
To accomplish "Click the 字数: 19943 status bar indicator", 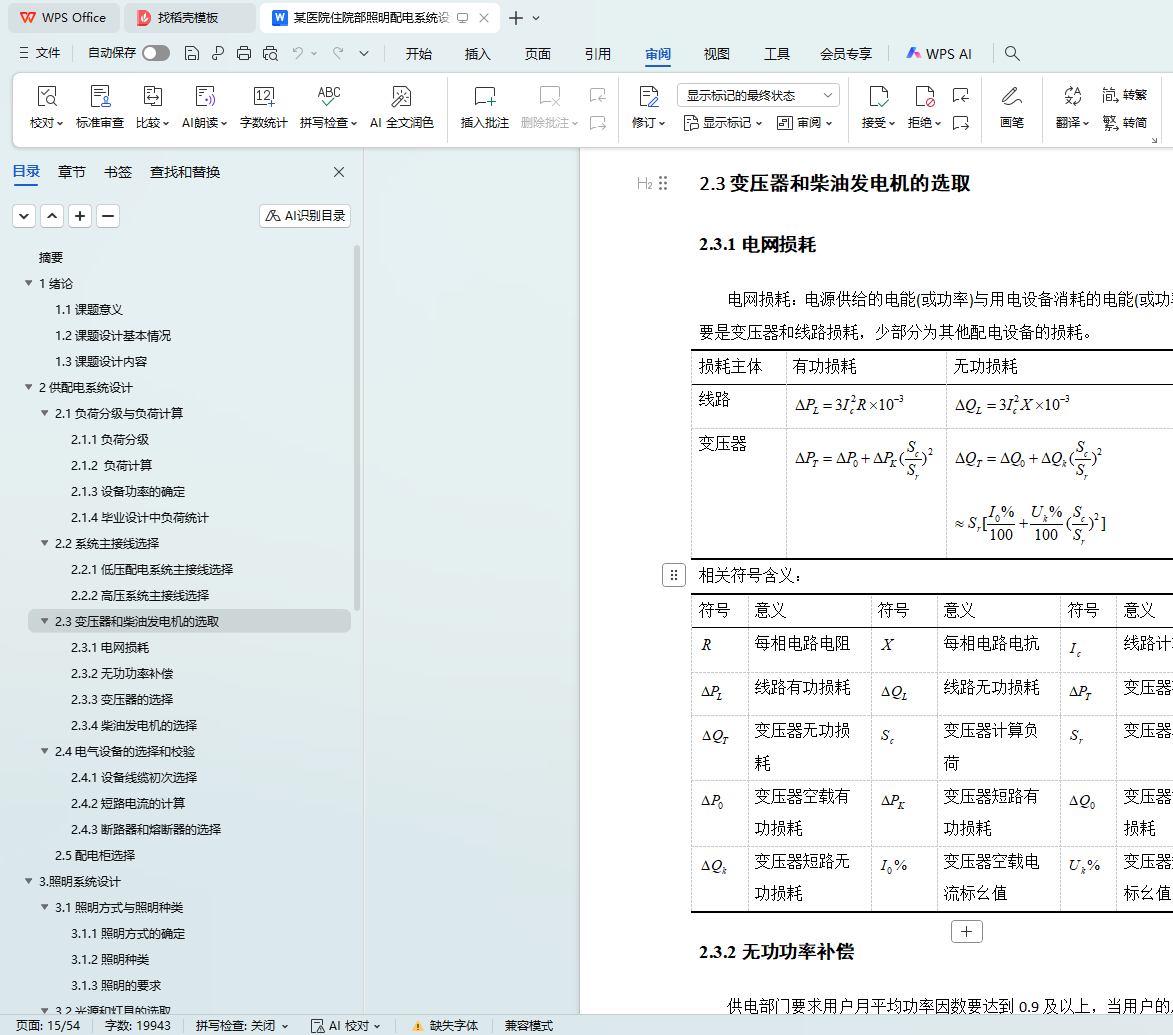I will pos(137,1025).
